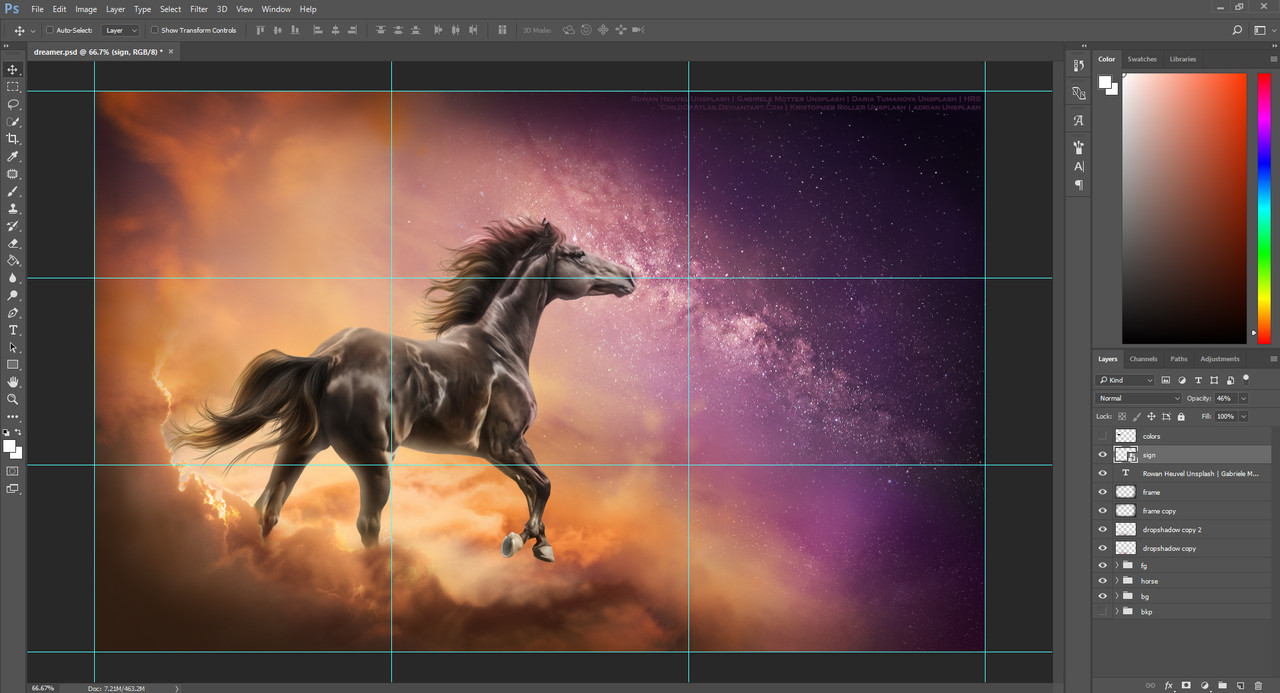Select the Blur tool
This screenshot has width=1280, height=693.
pos(13,278)
